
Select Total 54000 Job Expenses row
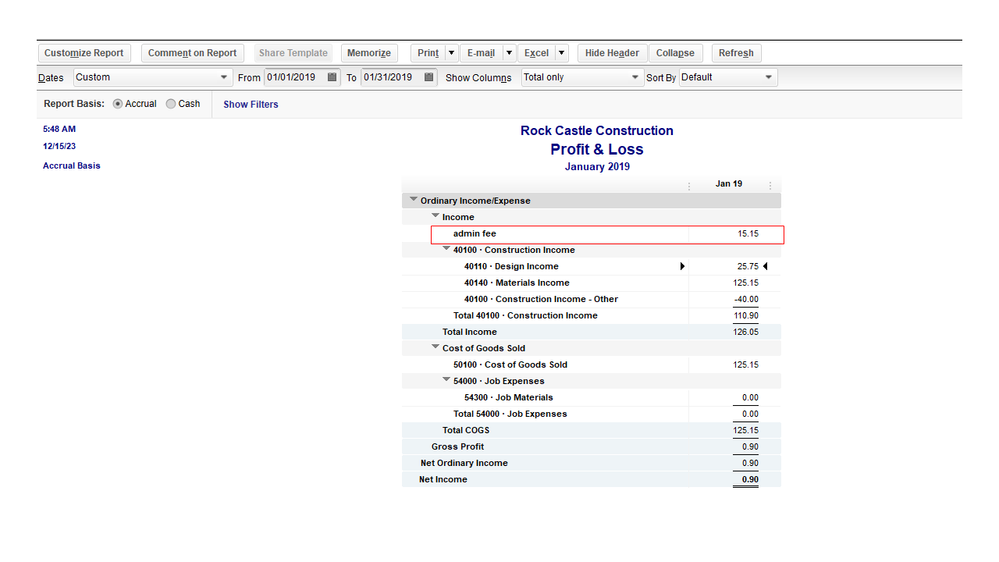click(x=591, y=414)
